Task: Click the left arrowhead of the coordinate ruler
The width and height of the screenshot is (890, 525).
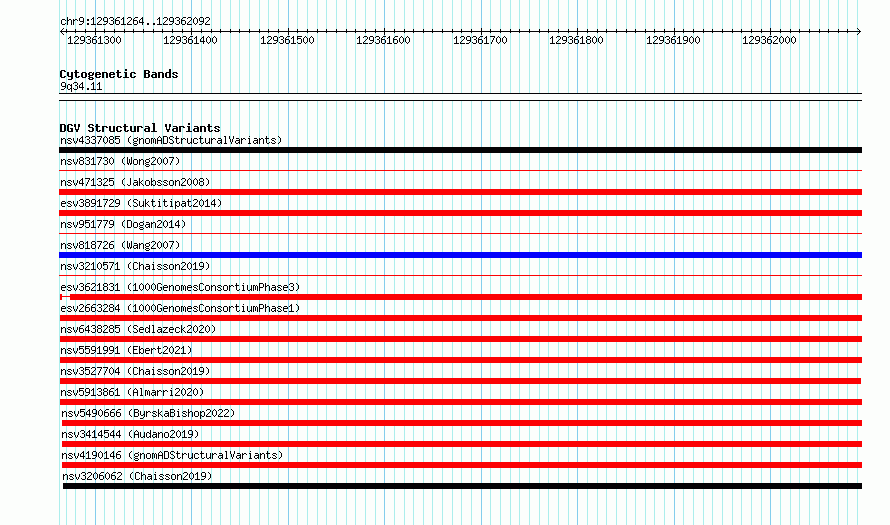Action: (x=62, y=32)
